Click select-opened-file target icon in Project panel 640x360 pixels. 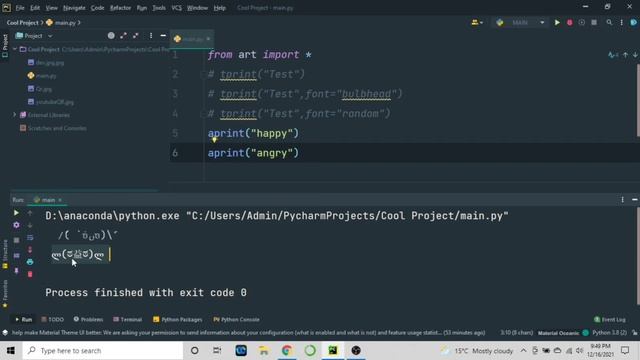[111, 36]
